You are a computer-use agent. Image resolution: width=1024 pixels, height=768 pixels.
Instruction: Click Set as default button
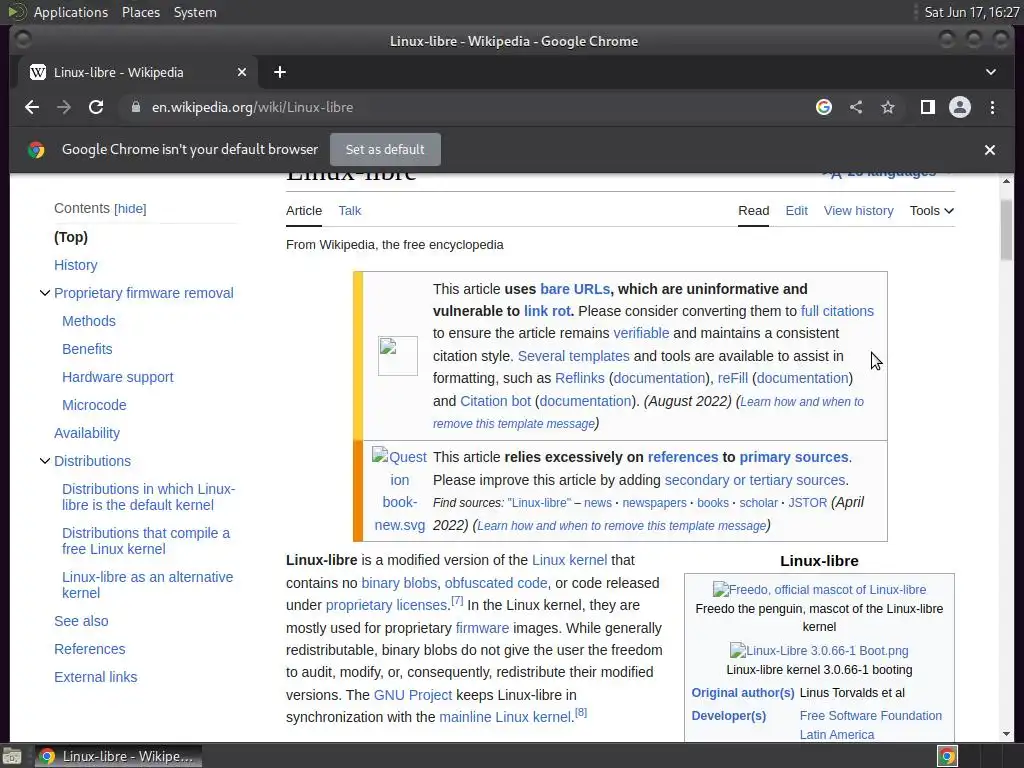click(385, 150)
